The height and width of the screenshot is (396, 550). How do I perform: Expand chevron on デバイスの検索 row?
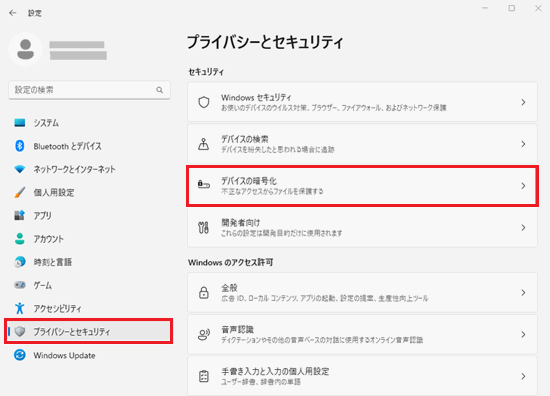523,144
